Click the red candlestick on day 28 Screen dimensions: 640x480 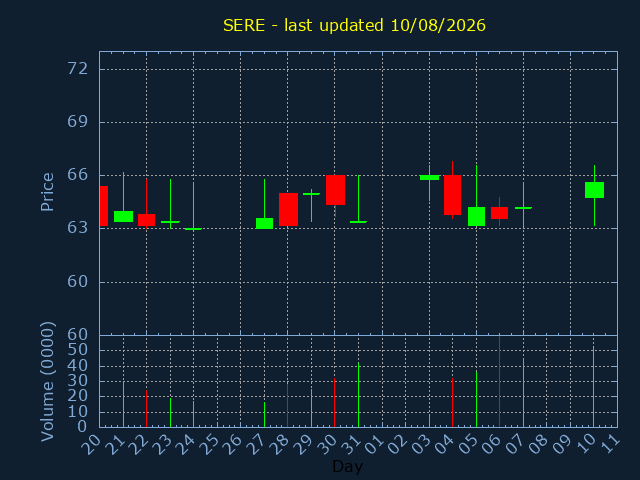(288, 209)
